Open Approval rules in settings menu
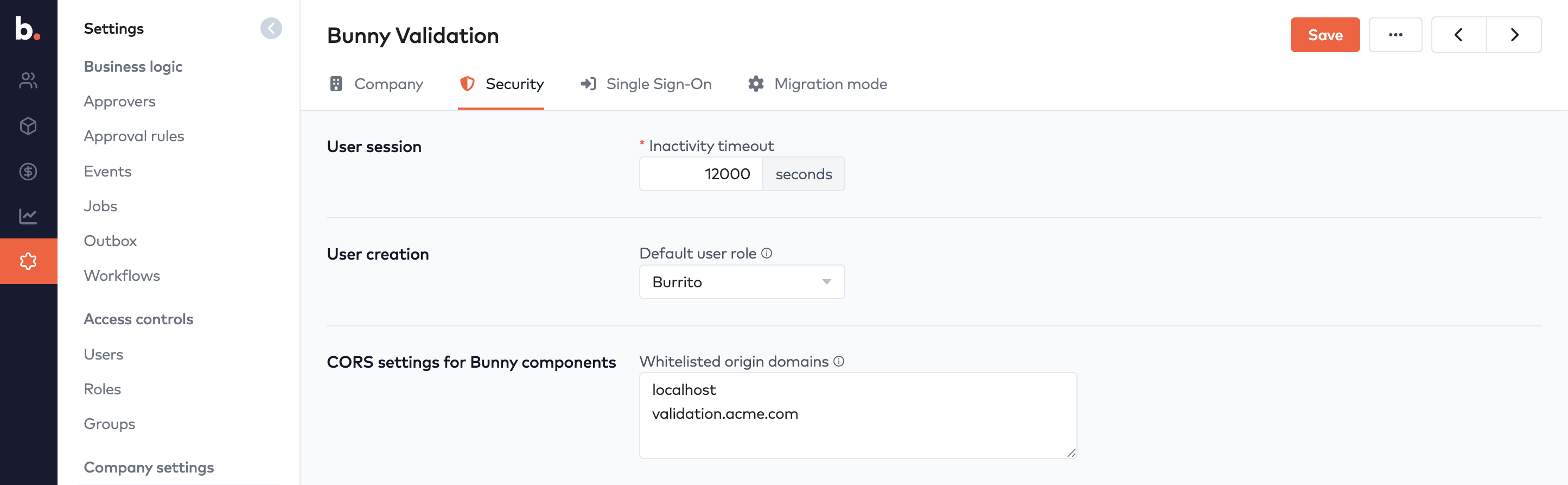Screen dimensions: 1568x485 click(x=134, y=136)
